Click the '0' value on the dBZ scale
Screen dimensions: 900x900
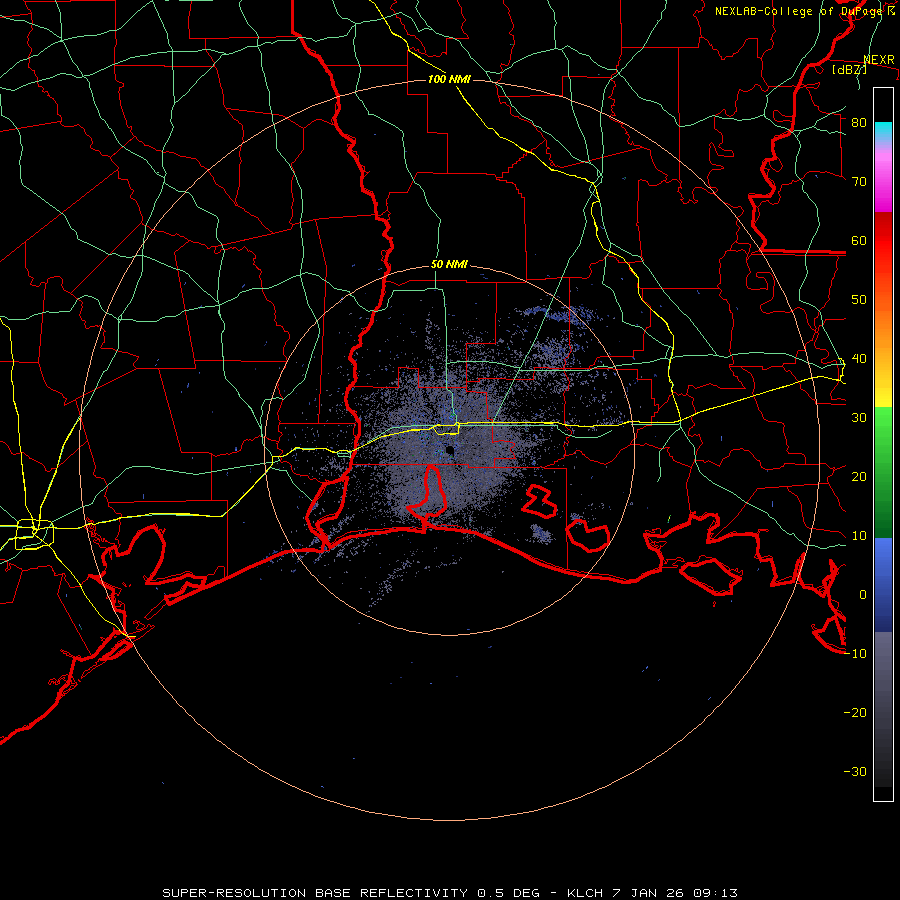863,595
